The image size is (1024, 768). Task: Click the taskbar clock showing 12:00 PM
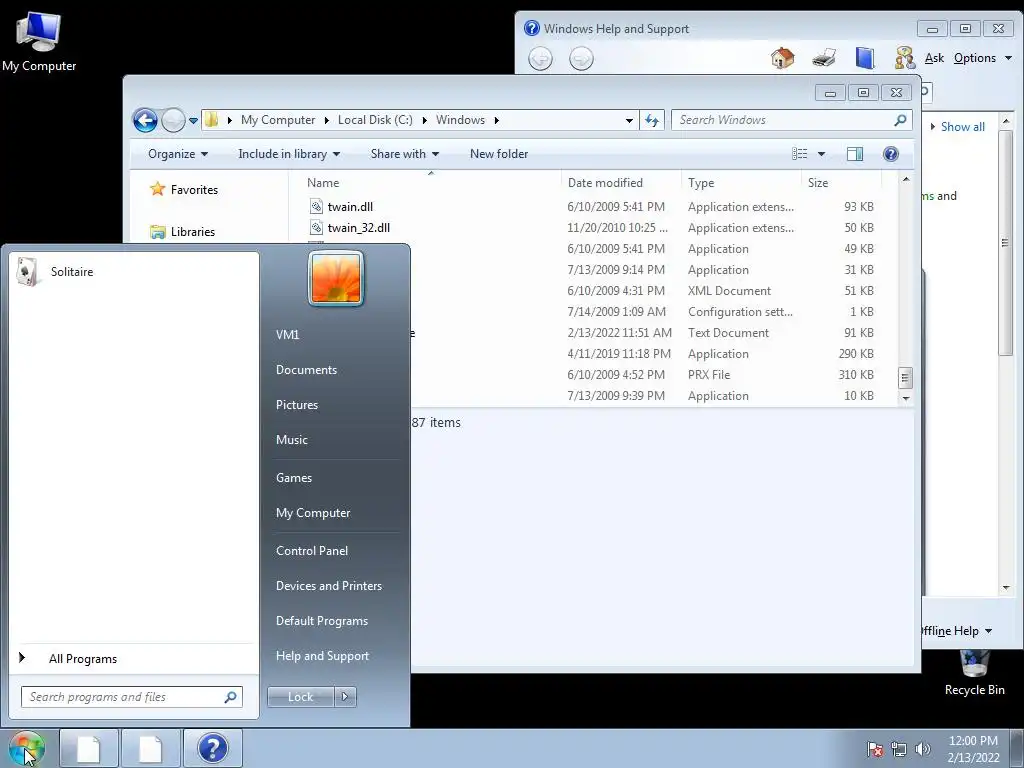click(x=973, y=748)
